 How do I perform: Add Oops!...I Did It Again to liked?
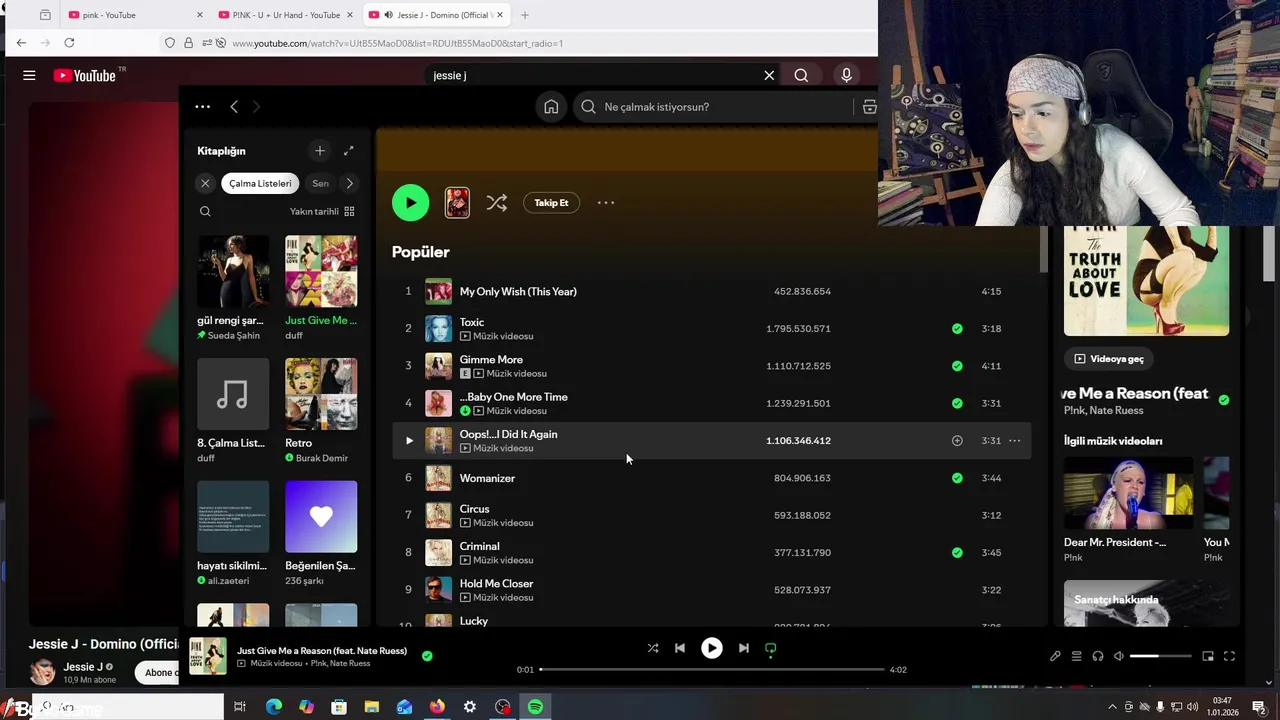point(957,441)
